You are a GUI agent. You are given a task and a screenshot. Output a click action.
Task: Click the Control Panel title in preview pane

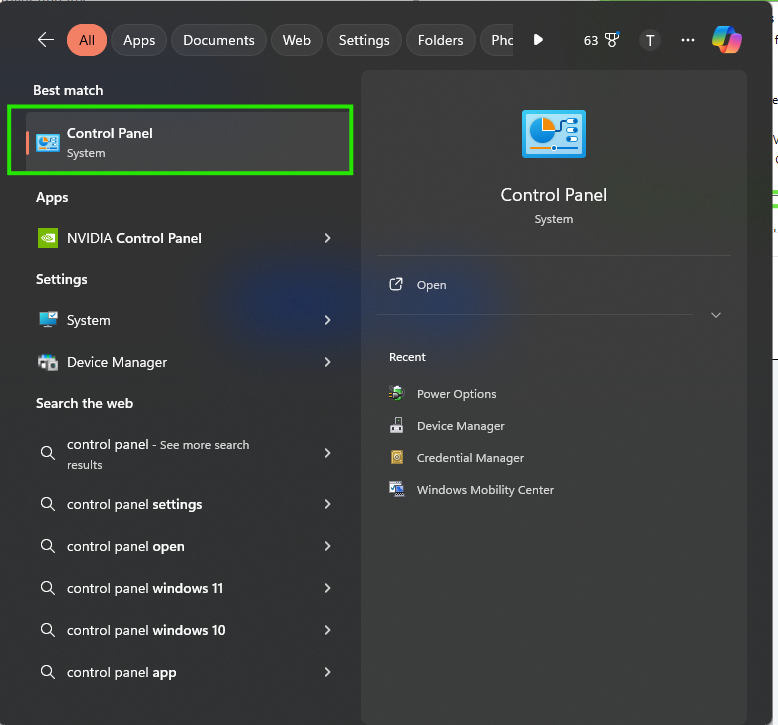click(x=553, y=195)
